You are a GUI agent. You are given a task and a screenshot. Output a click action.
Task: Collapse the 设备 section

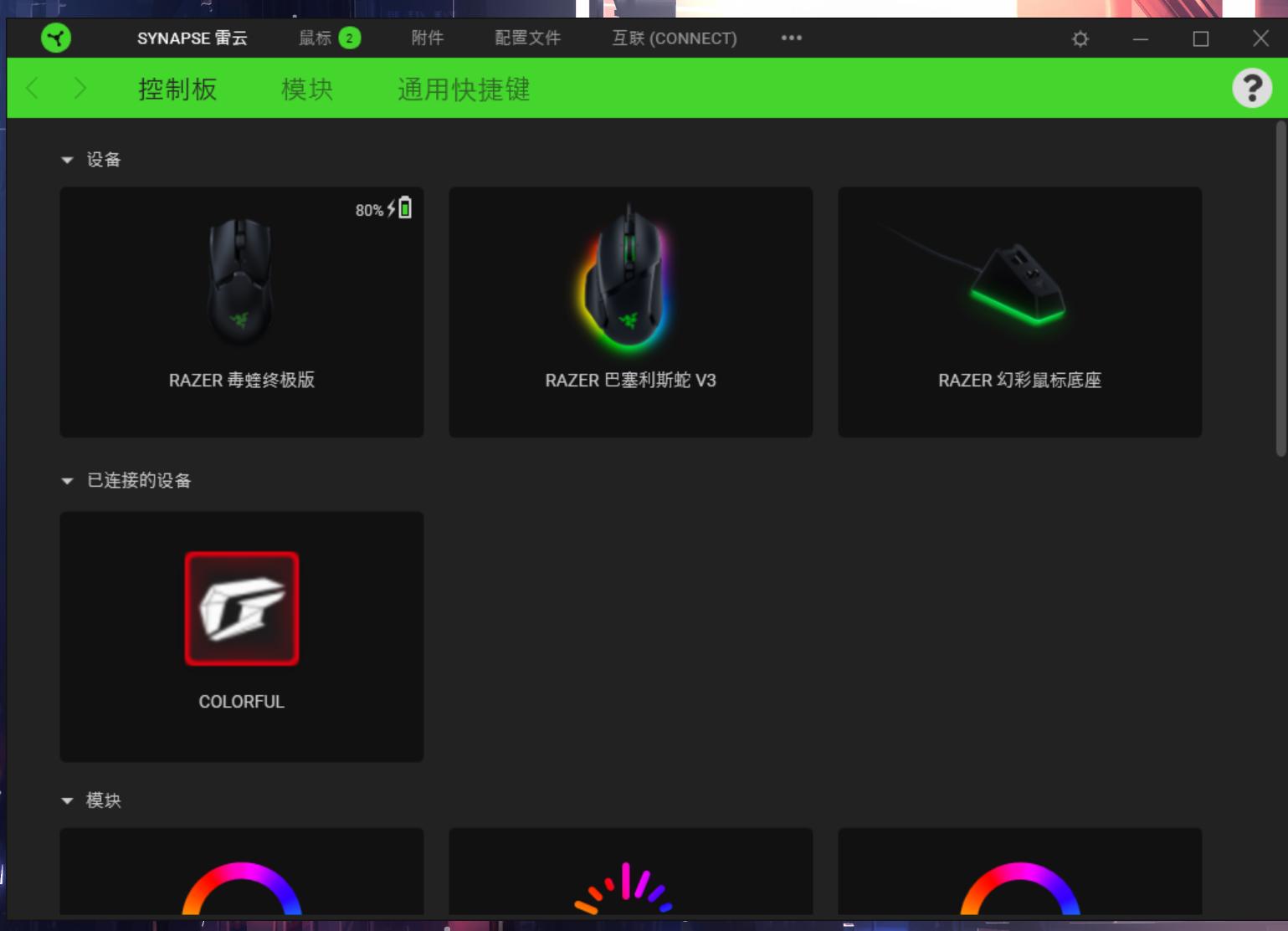click(68, 160)
